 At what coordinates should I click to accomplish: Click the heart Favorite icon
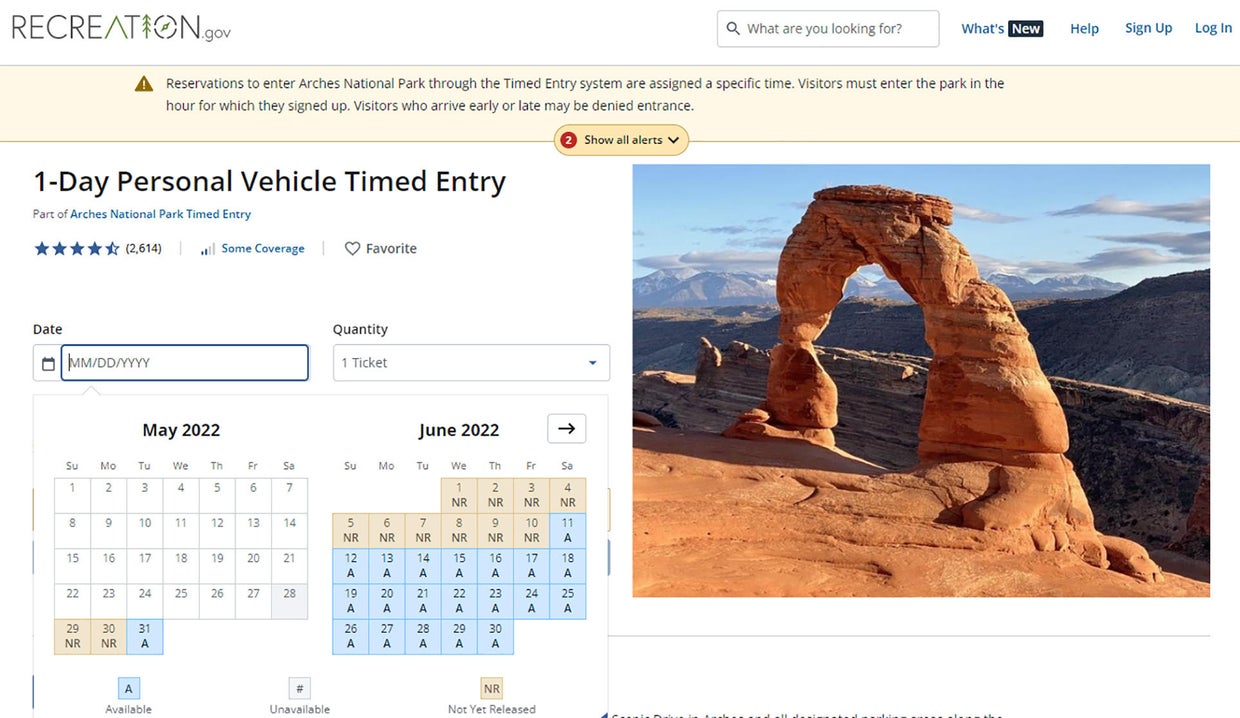click(352, 249)
